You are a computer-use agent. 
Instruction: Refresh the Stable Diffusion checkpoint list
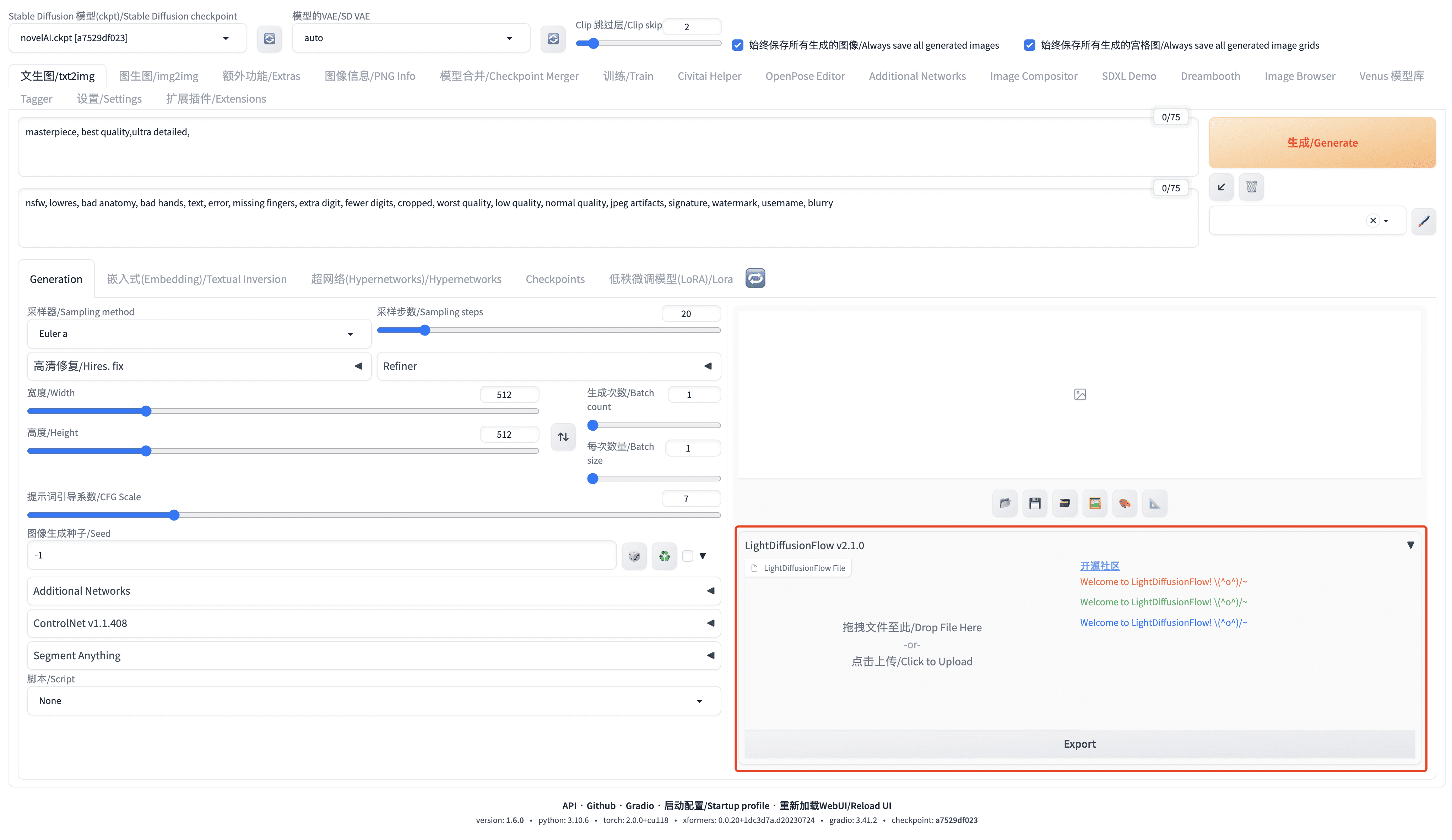coord(269,39)
